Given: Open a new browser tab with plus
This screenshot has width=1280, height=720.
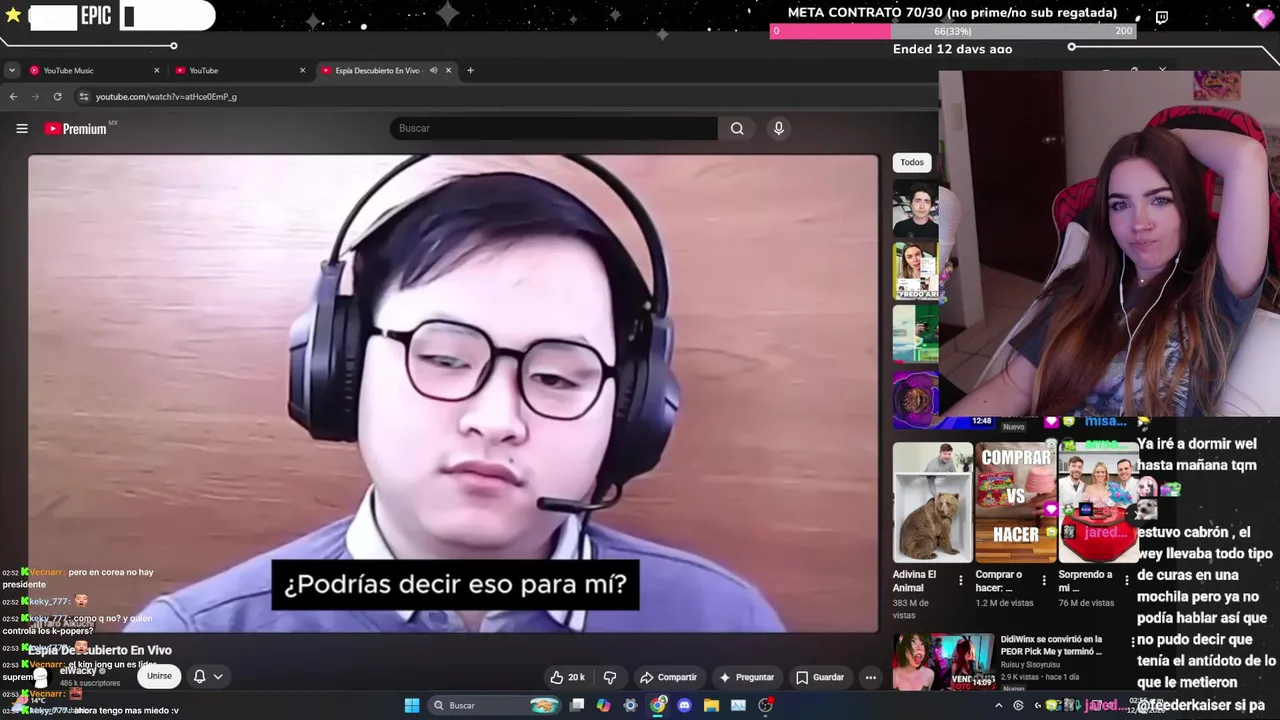Looking at the screenshot, I should 470,70.
